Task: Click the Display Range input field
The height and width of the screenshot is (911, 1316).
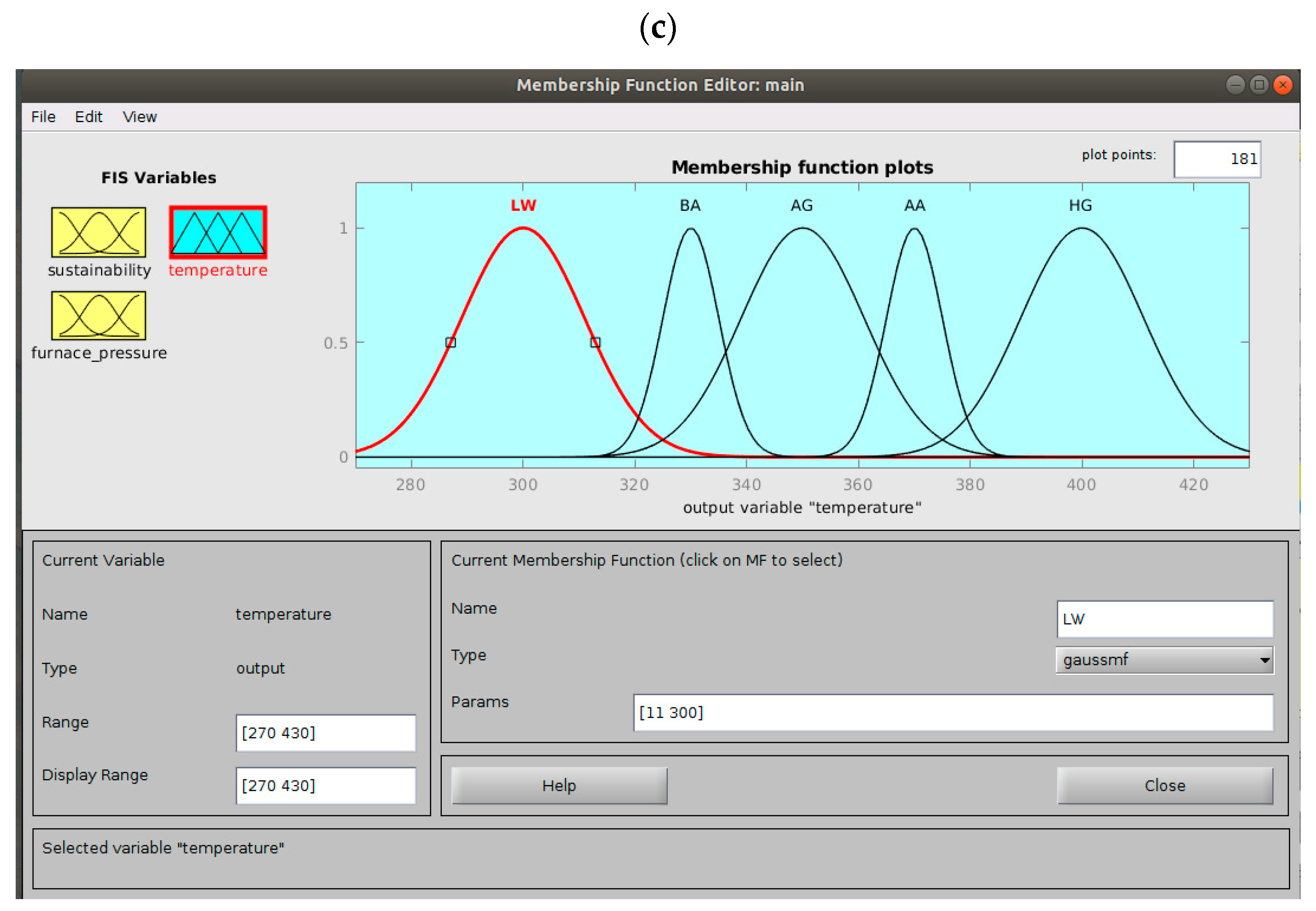Action: pyautogui.click(x=326, y=786)
